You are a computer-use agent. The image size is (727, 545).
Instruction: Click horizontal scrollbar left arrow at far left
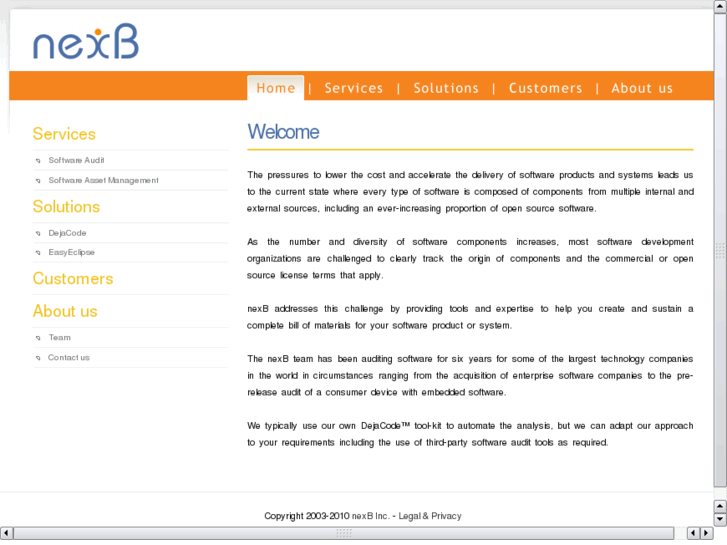6,533
